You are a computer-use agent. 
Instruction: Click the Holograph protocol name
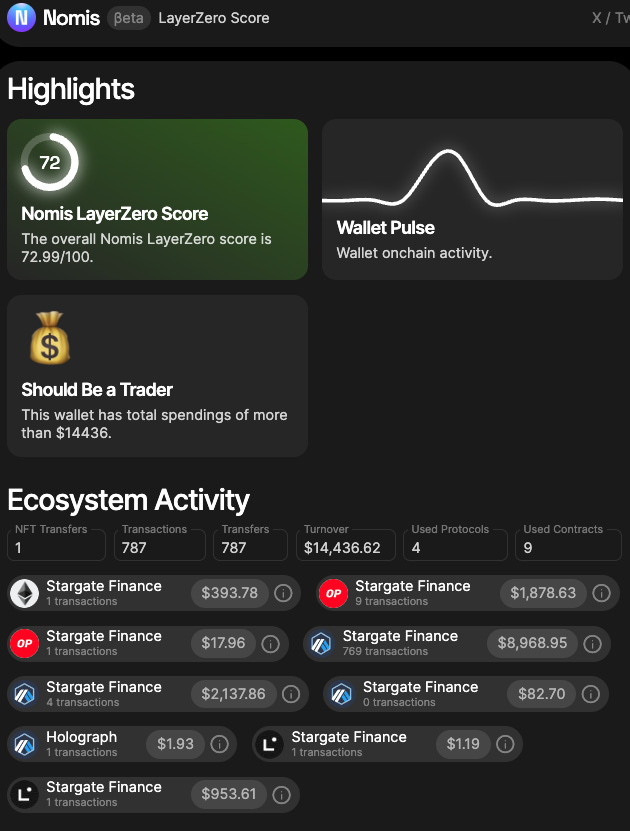pyautogui.click(x=82, y=737)
